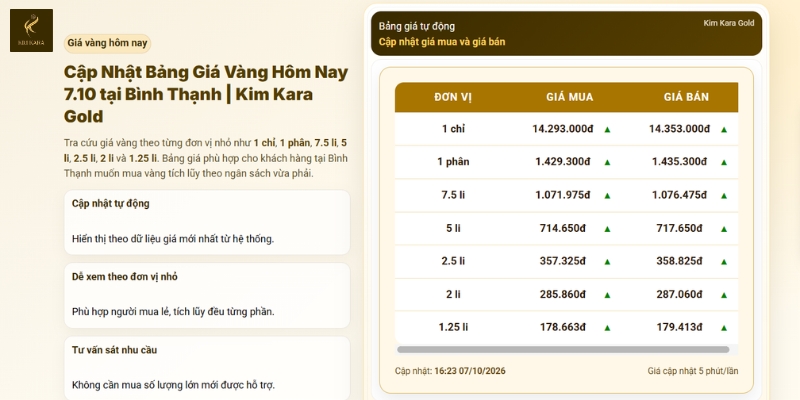The width and height of the screenshot is (800, 400).
Task: Select the '1.25 li' unit cell
Action: [453, 327]
